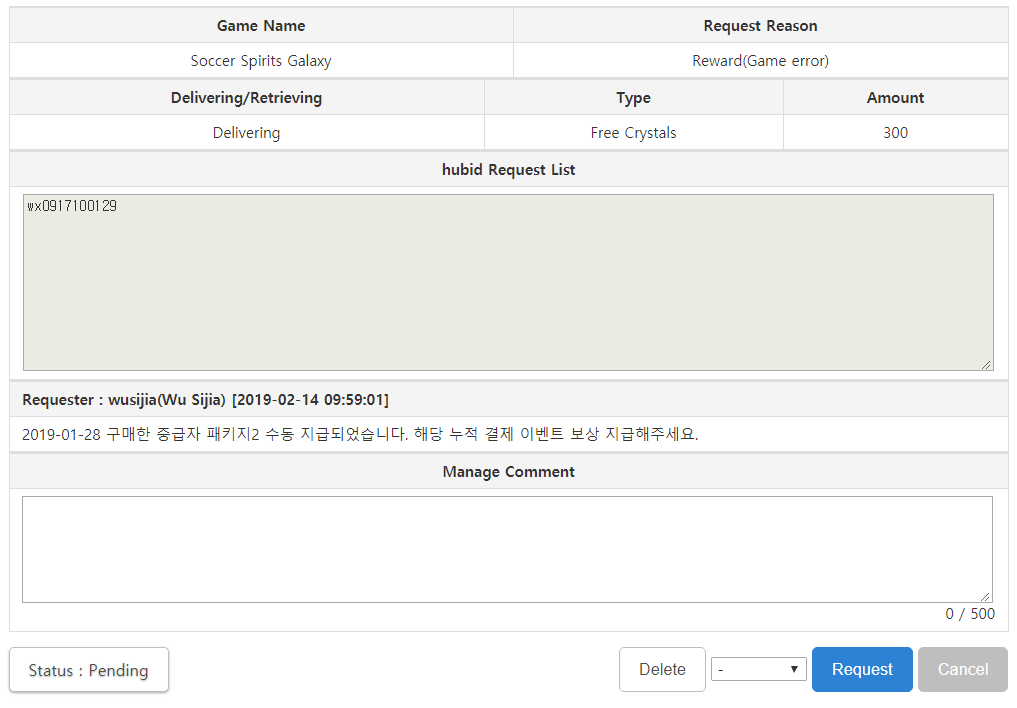Click the Manage Comment heading
This screenshot has height=708, width=1017.
coord(508,471)
